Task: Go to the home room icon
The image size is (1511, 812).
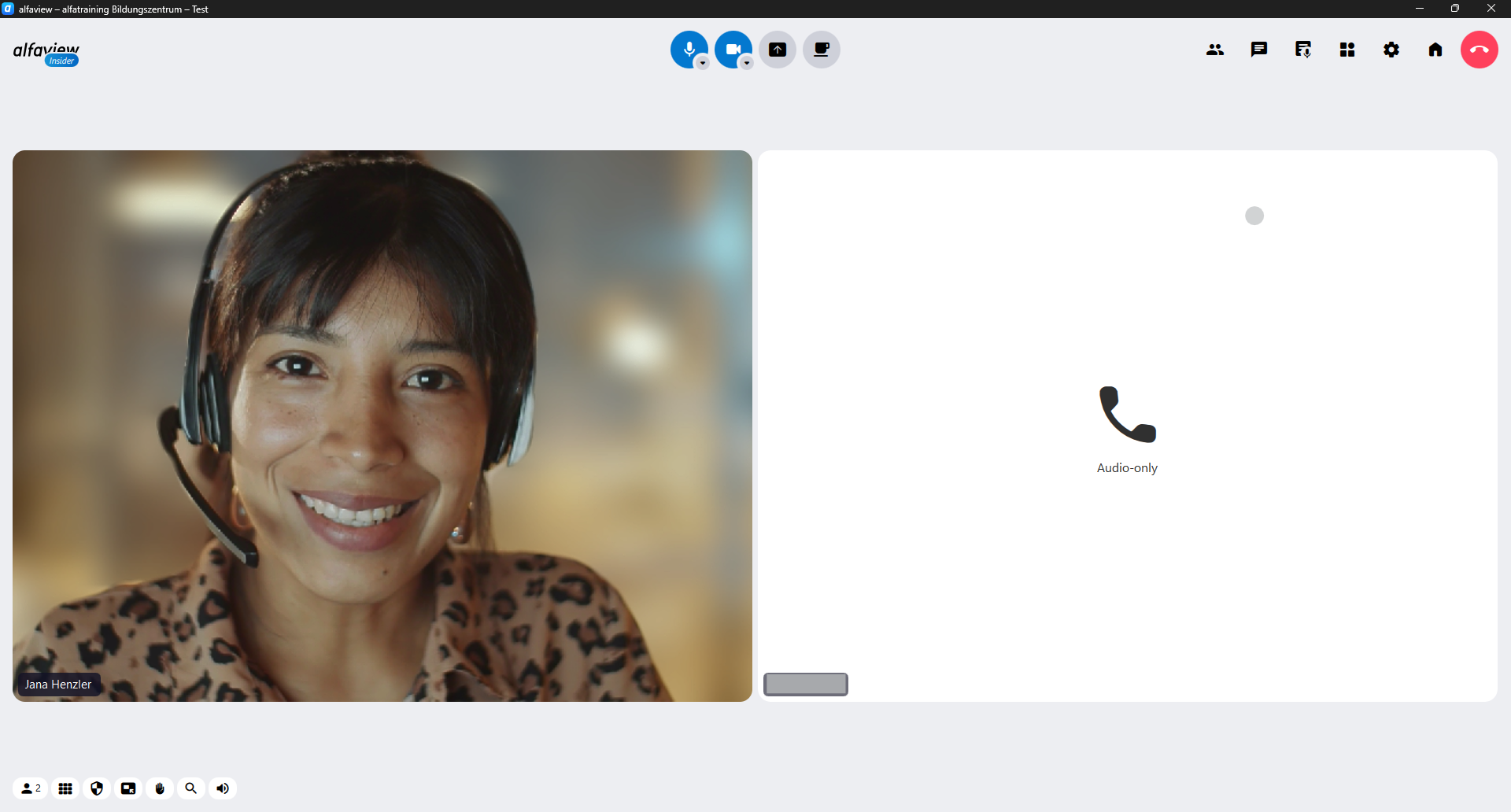Action: (x=1435, y=50)
